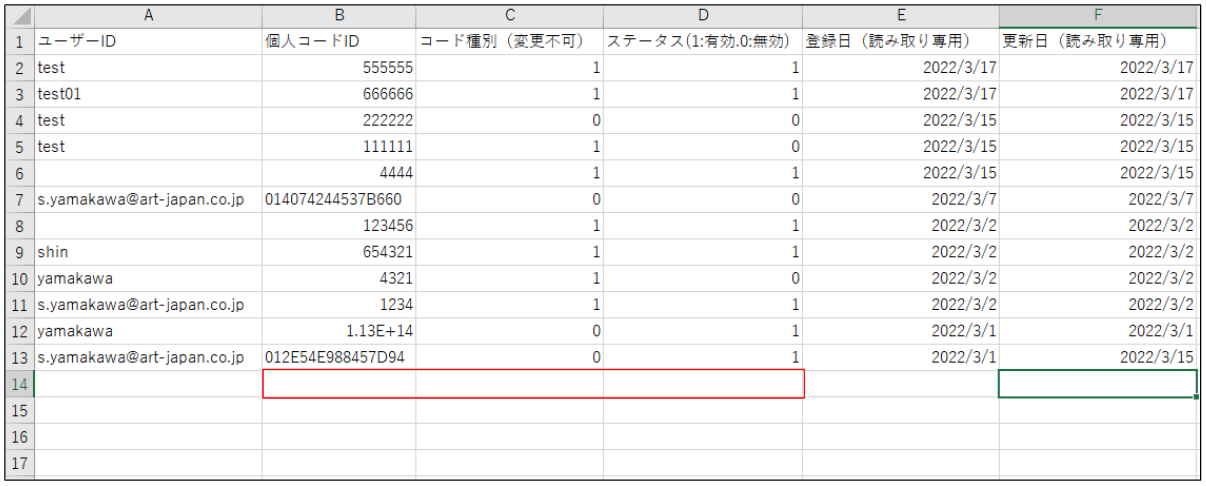Select the cell with code 555555
Image resolution: width=1206 pixels, height=486 pixels.
click(339, 68)
